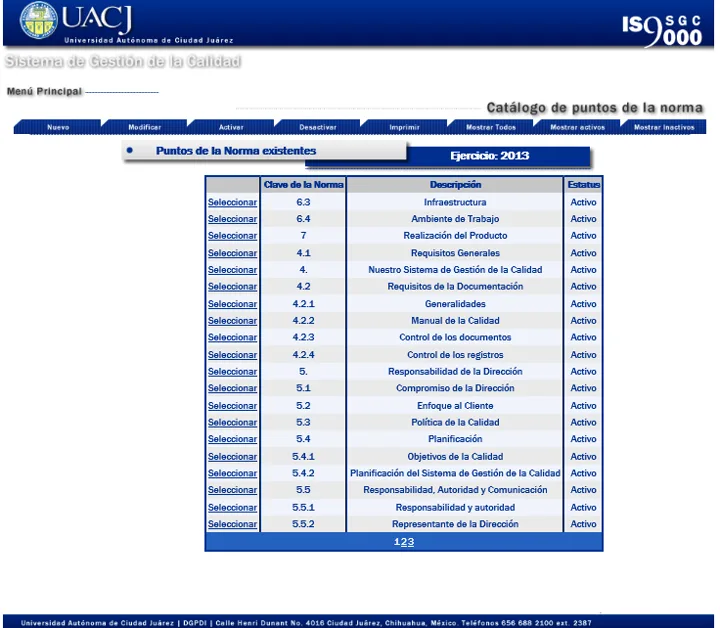Click Seleccionar for 5.5.1 Responsabilidad y autoridad
The height and width of the screenshot is (628, 720).
coord(232,508)
